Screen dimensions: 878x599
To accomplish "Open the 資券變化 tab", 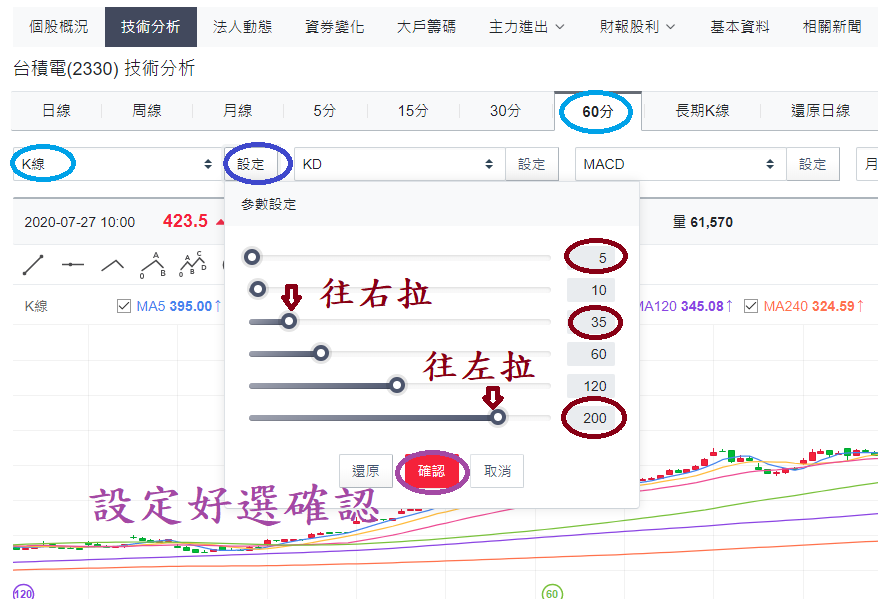I will pyautogui.click(x=334, y=27).
